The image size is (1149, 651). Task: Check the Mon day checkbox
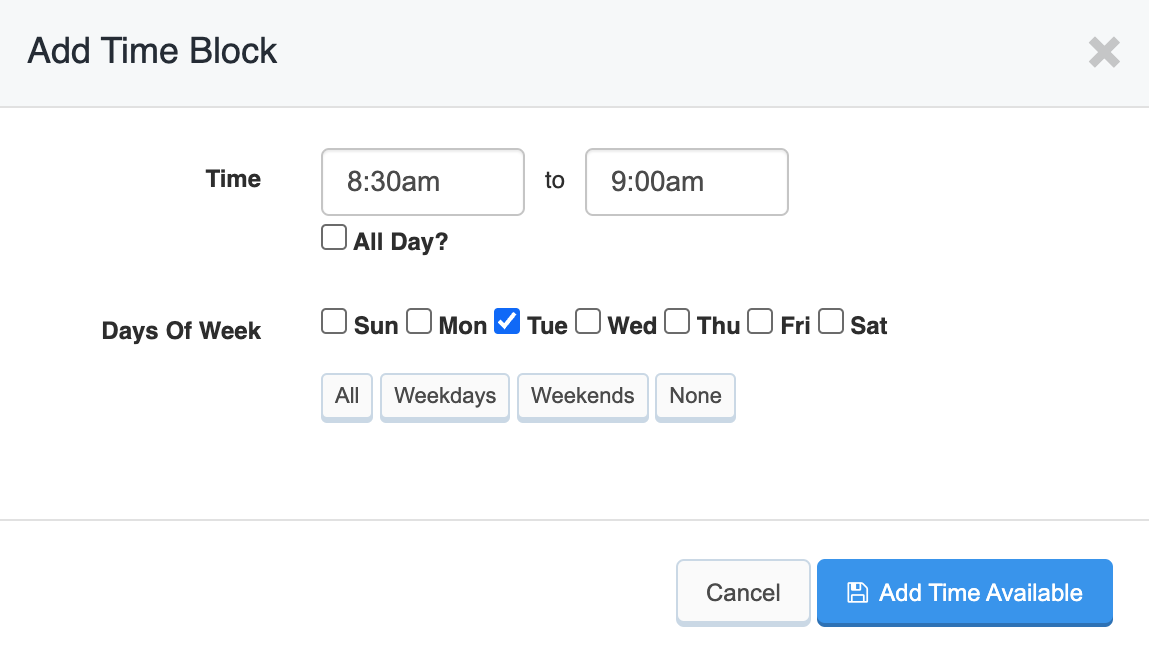(419, 321)
